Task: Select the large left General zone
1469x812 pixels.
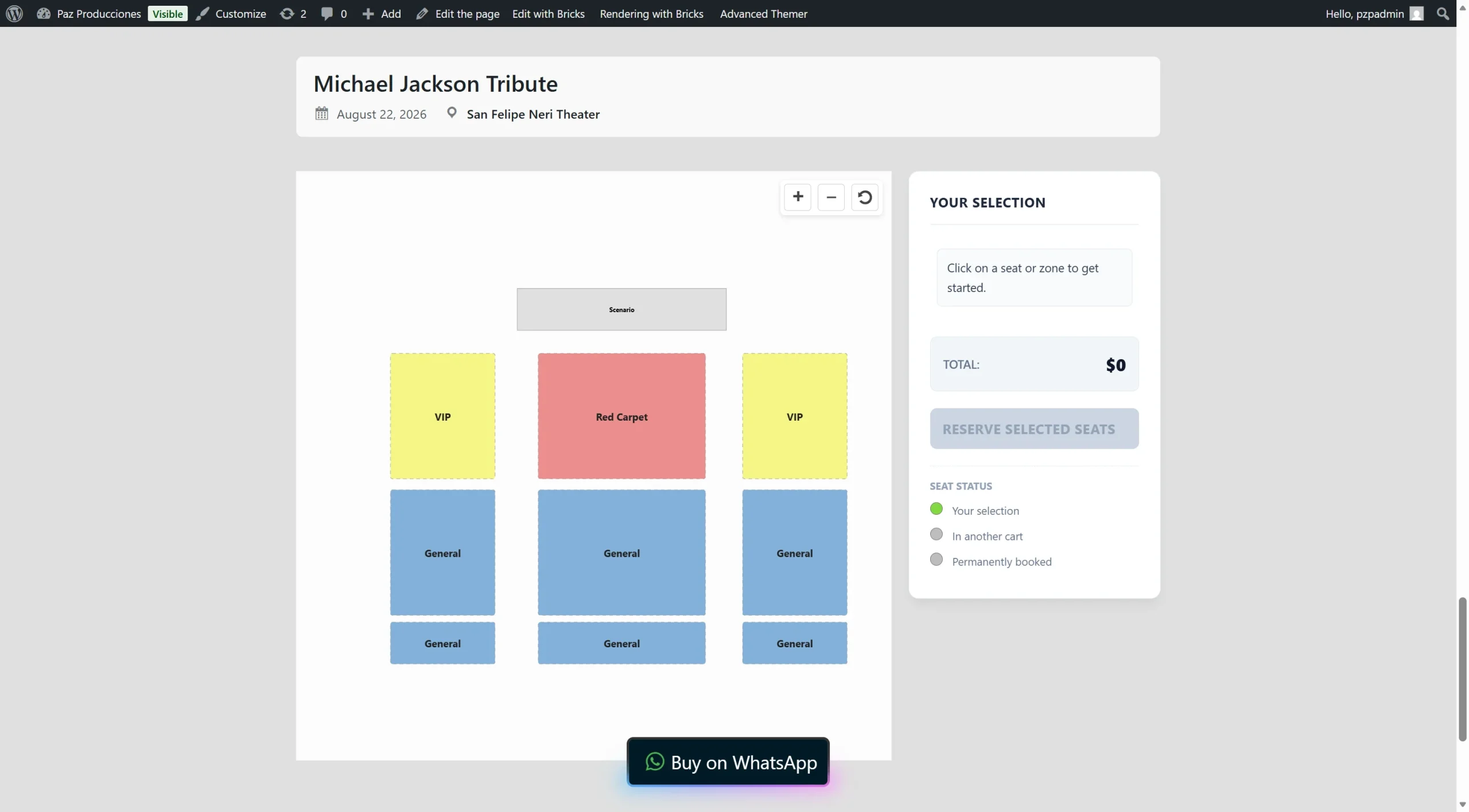Action: [442, 553]
